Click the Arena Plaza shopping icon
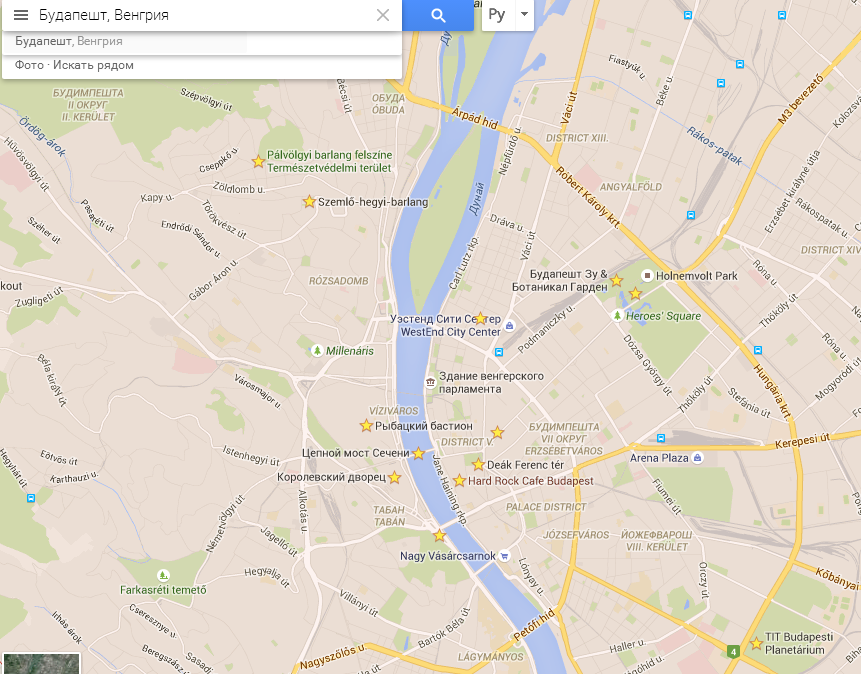The height and width of the screenshot is (674, 861). [x=697, y=458]
